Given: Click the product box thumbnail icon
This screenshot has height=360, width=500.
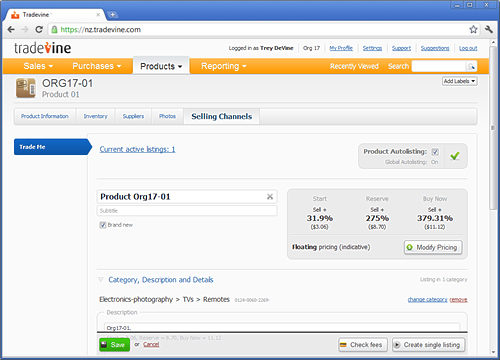Looking at the screenshot, I should [x=26, y=88].
